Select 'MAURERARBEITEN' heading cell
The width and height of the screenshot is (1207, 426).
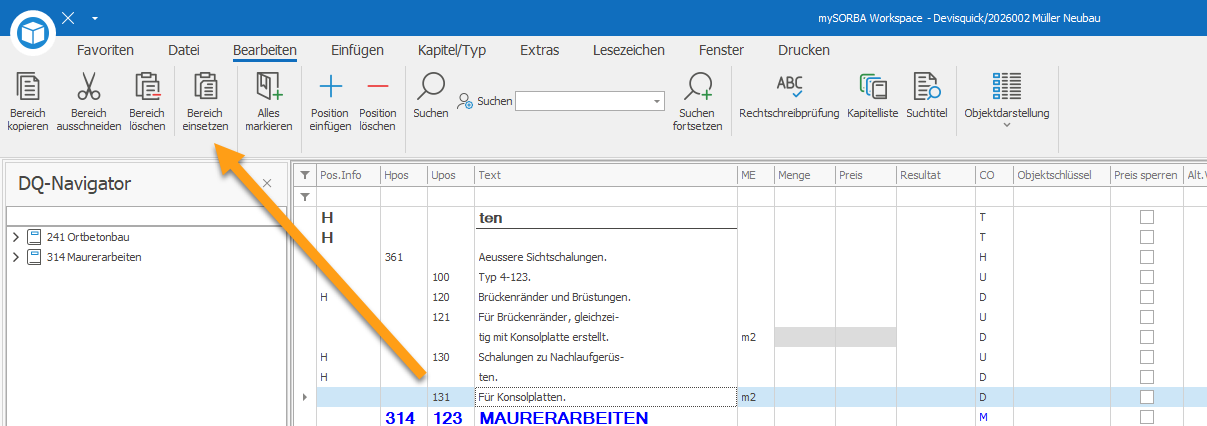(x=605, y=417)
